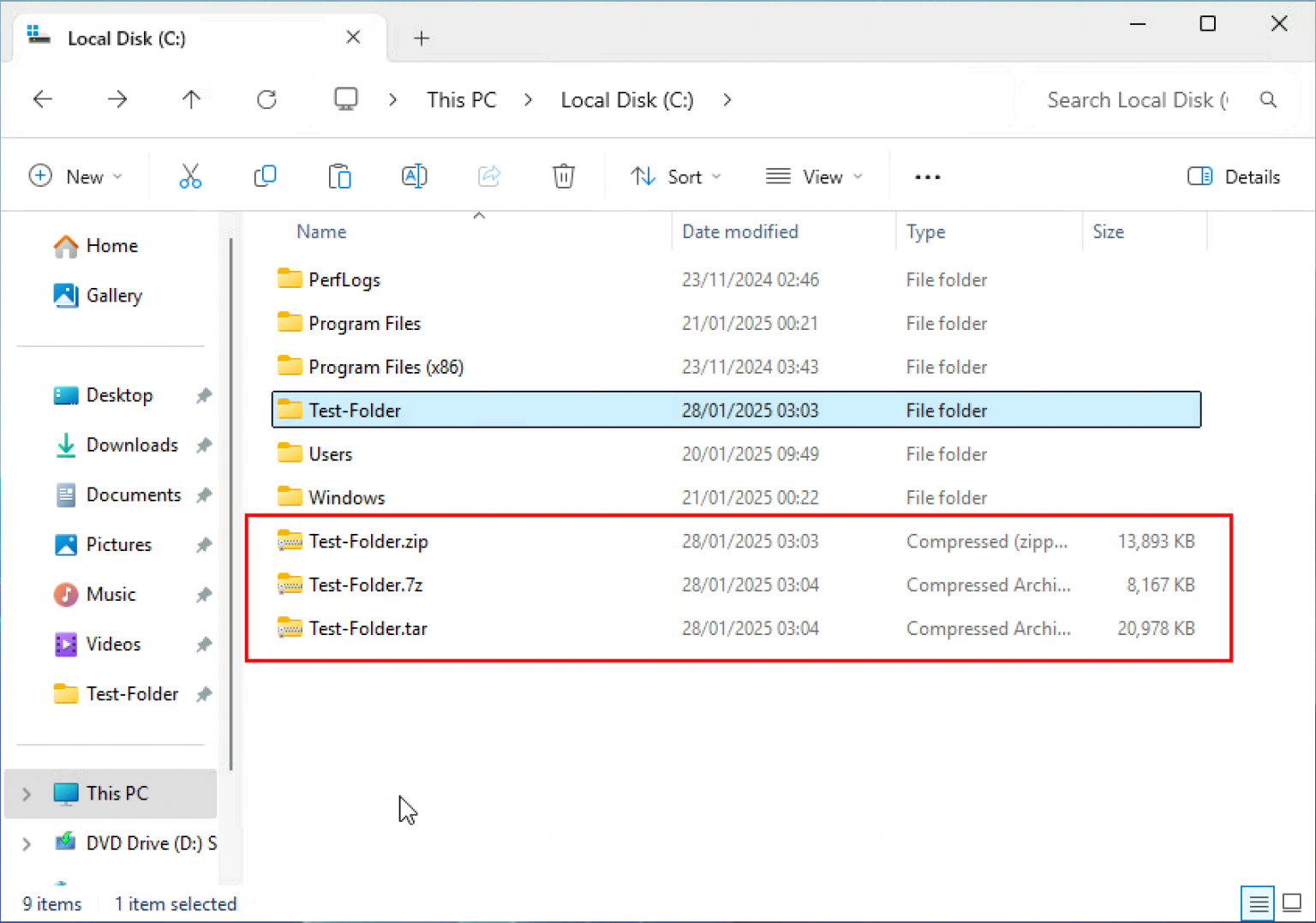Go back to the previous folder
The image size is (1316, 923).
(x=42, y=99)
